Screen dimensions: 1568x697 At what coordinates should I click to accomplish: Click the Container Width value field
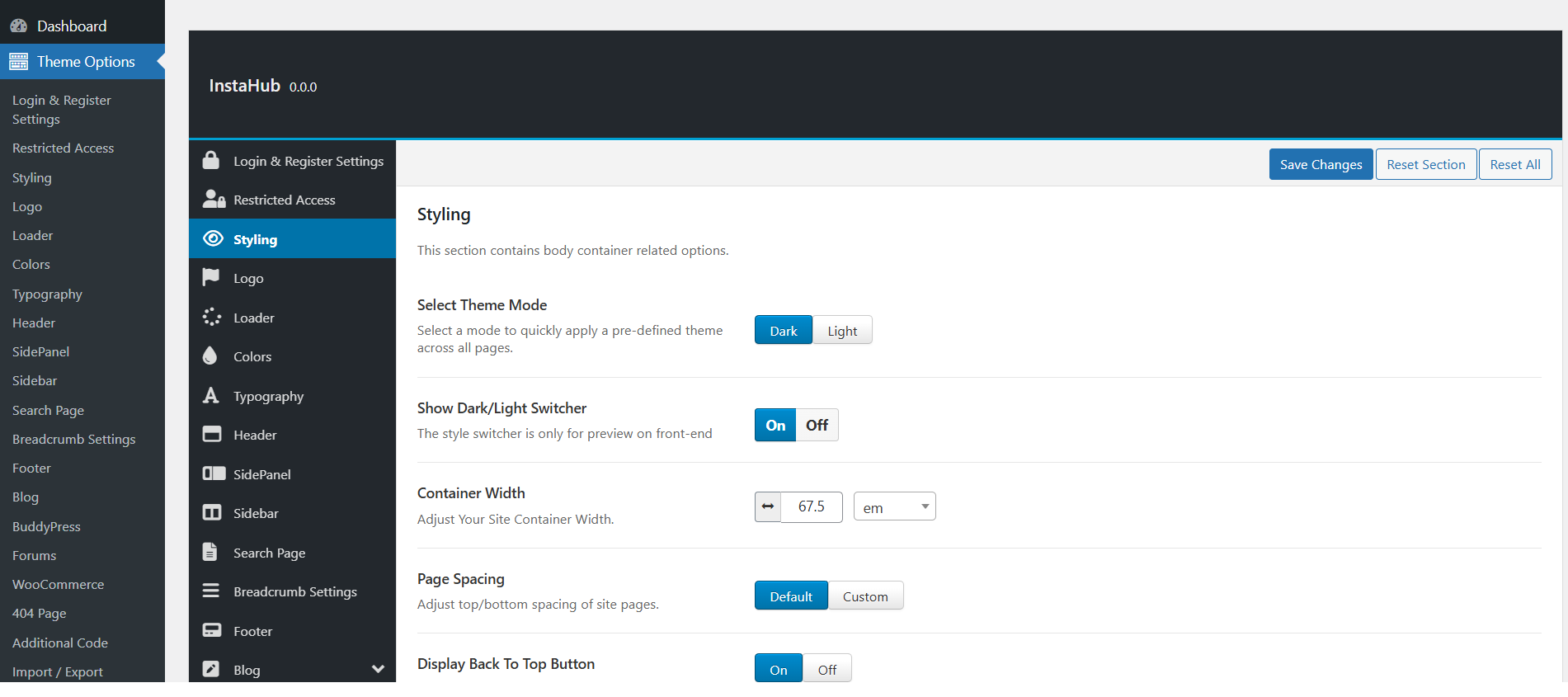click(812, 506)
